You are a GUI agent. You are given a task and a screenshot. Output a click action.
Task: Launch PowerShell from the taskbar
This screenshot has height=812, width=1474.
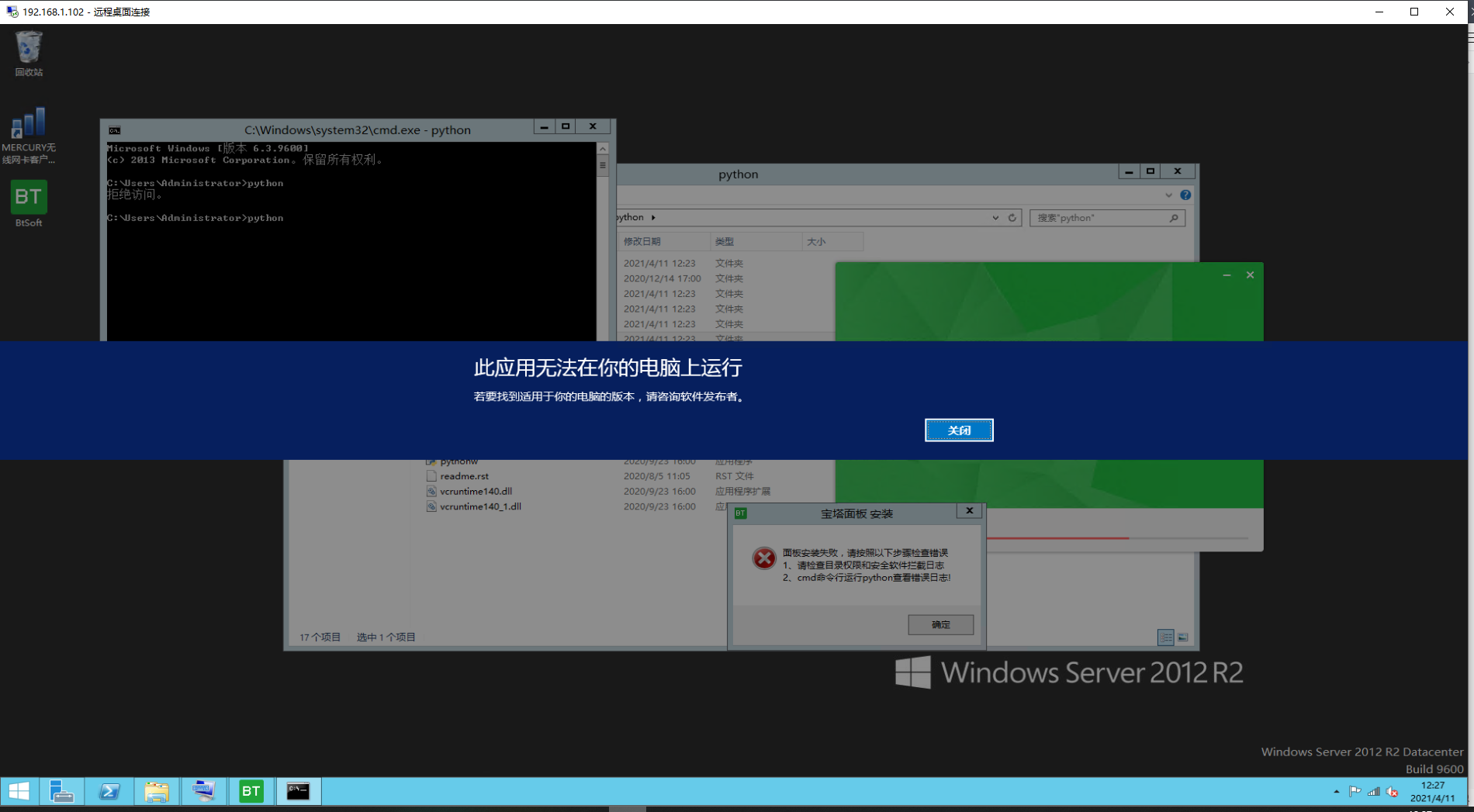[x=109, y=792]
